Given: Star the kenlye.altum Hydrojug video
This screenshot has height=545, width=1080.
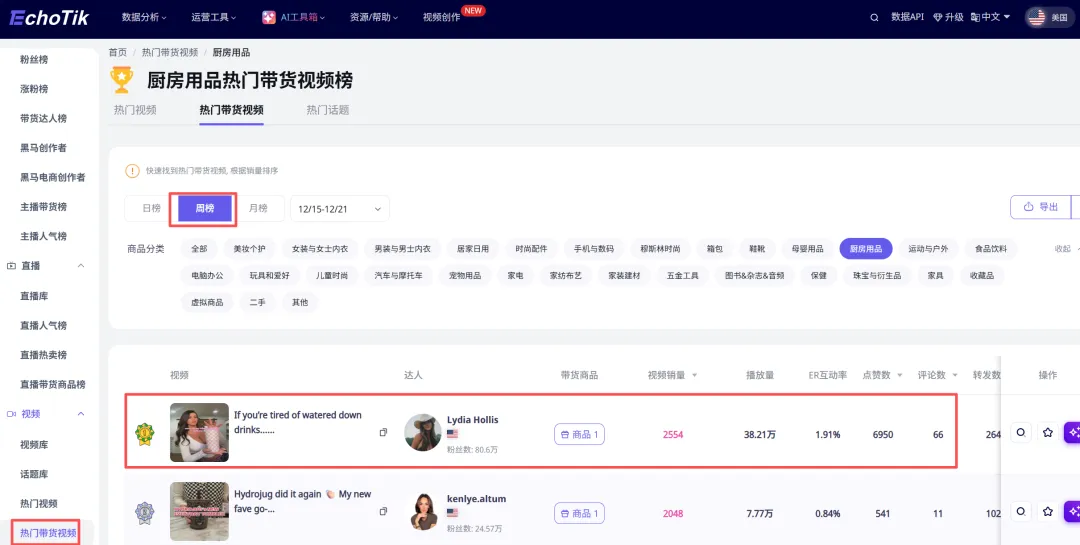Looking at the screenshot, I should [x=1048, y=511].
